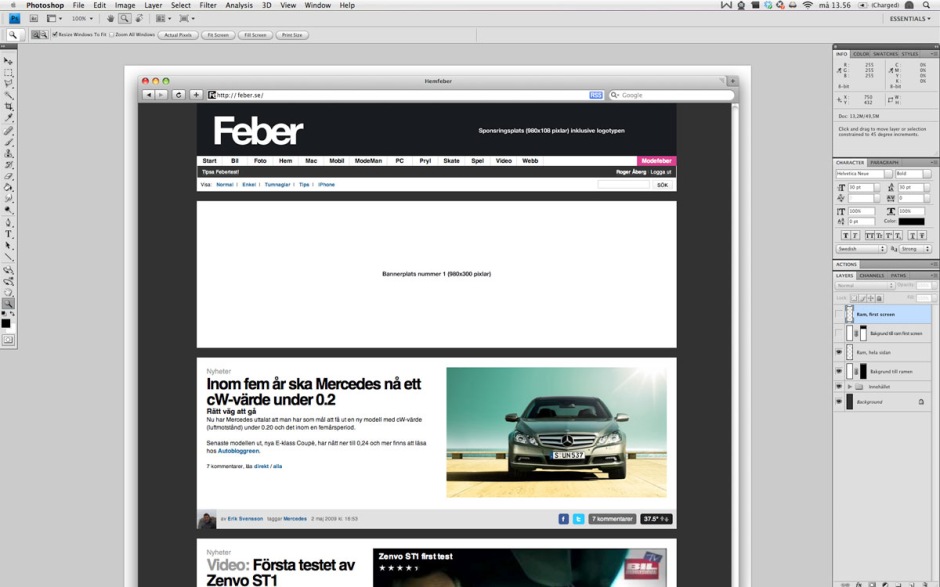
Task: Open the font style dropdown Bold
Action: click(927, 174)
